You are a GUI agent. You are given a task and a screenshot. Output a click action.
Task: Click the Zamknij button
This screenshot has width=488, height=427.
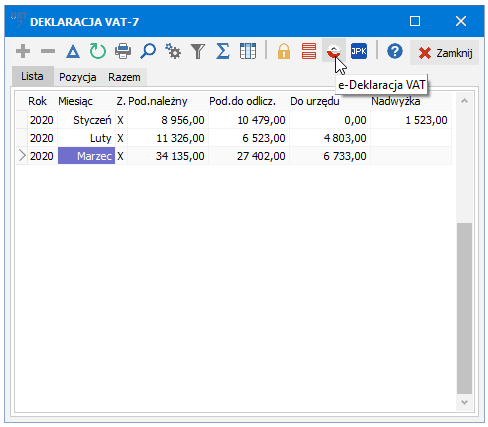(445, 52)
